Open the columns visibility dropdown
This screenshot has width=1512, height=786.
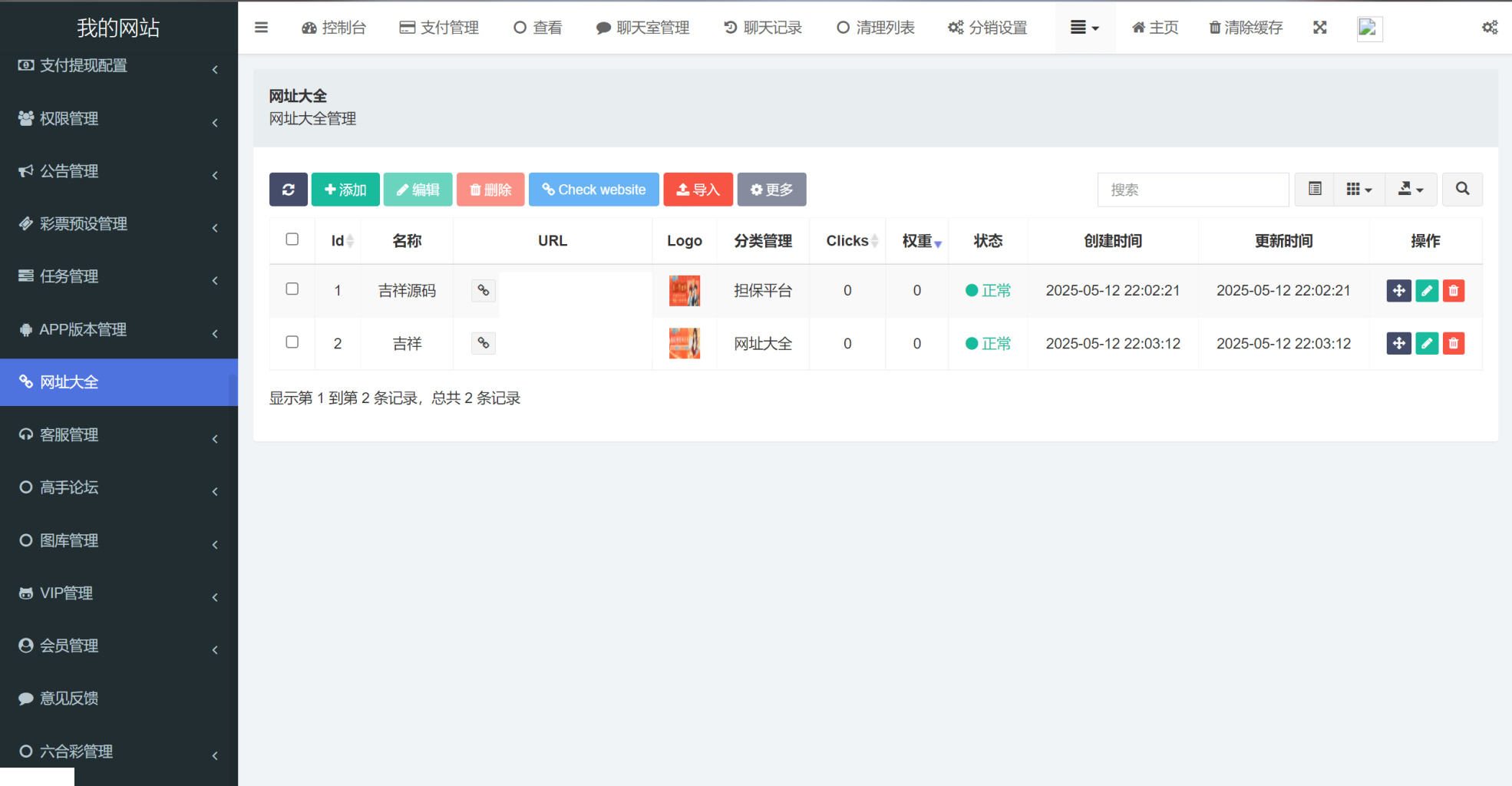click(1358, 190)
